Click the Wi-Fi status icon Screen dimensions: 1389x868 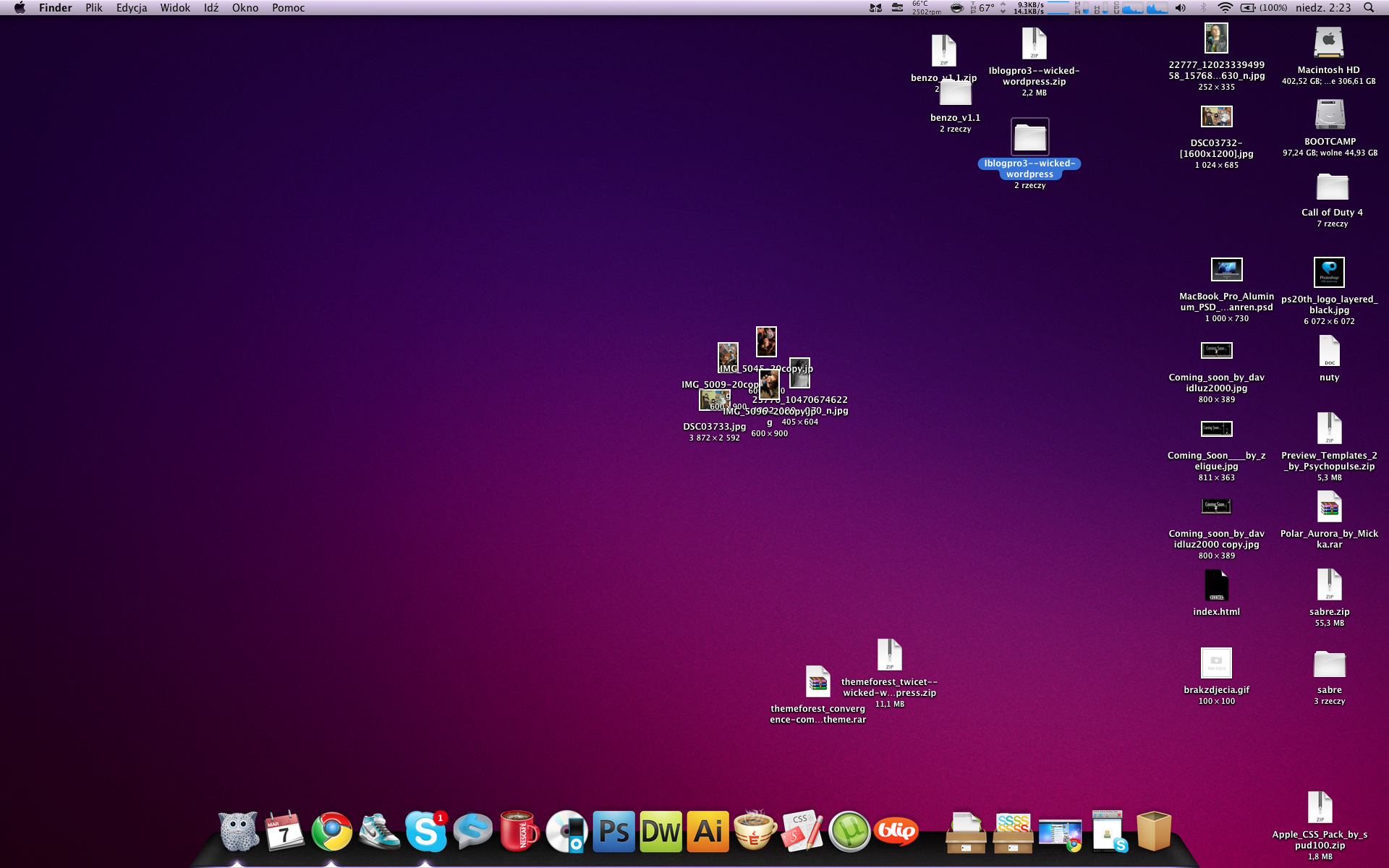(1225, 8)
